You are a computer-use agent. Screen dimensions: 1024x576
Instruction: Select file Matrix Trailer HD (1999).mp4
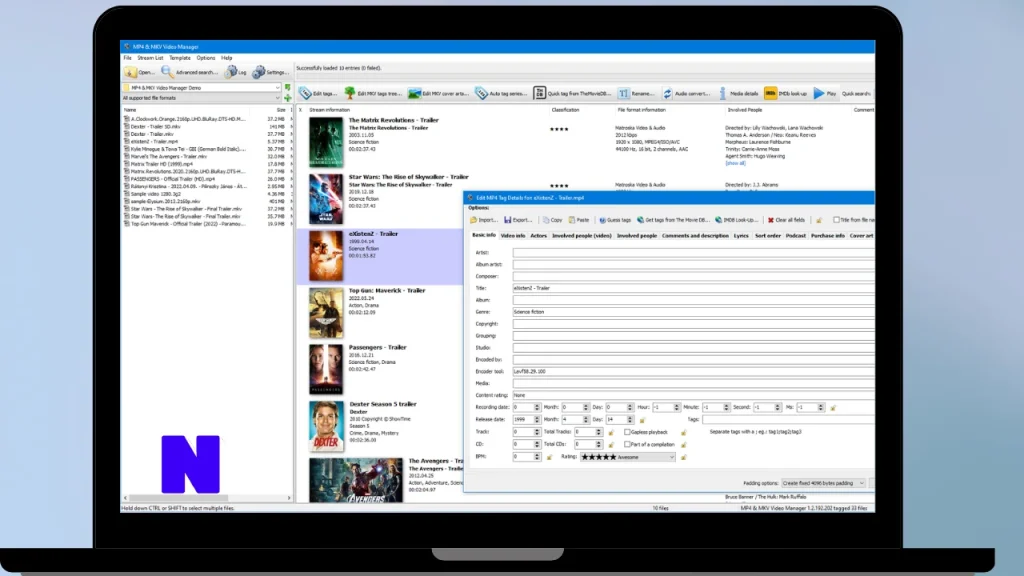161,164
